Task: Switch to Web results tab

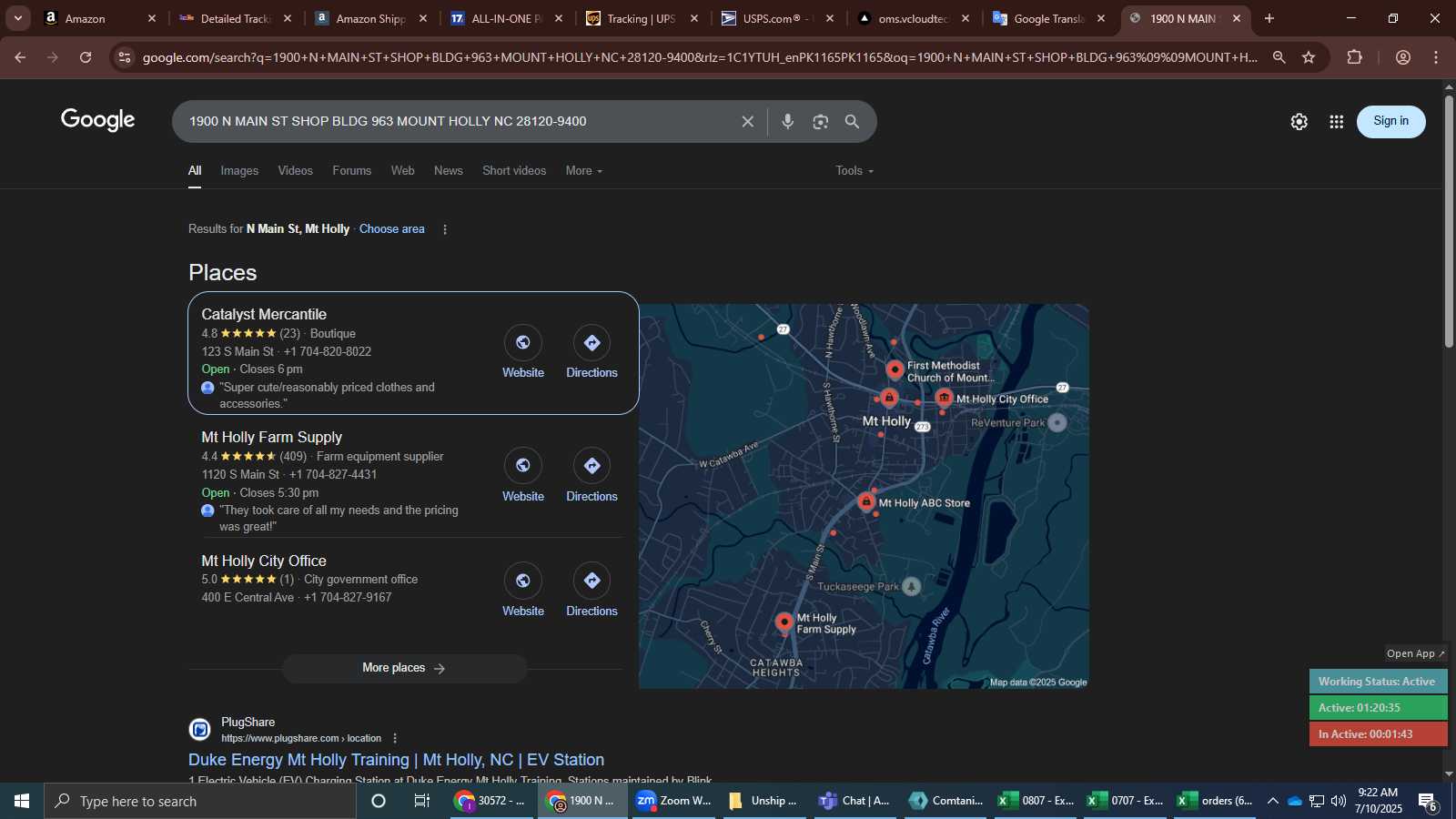Action: (403, 171)
